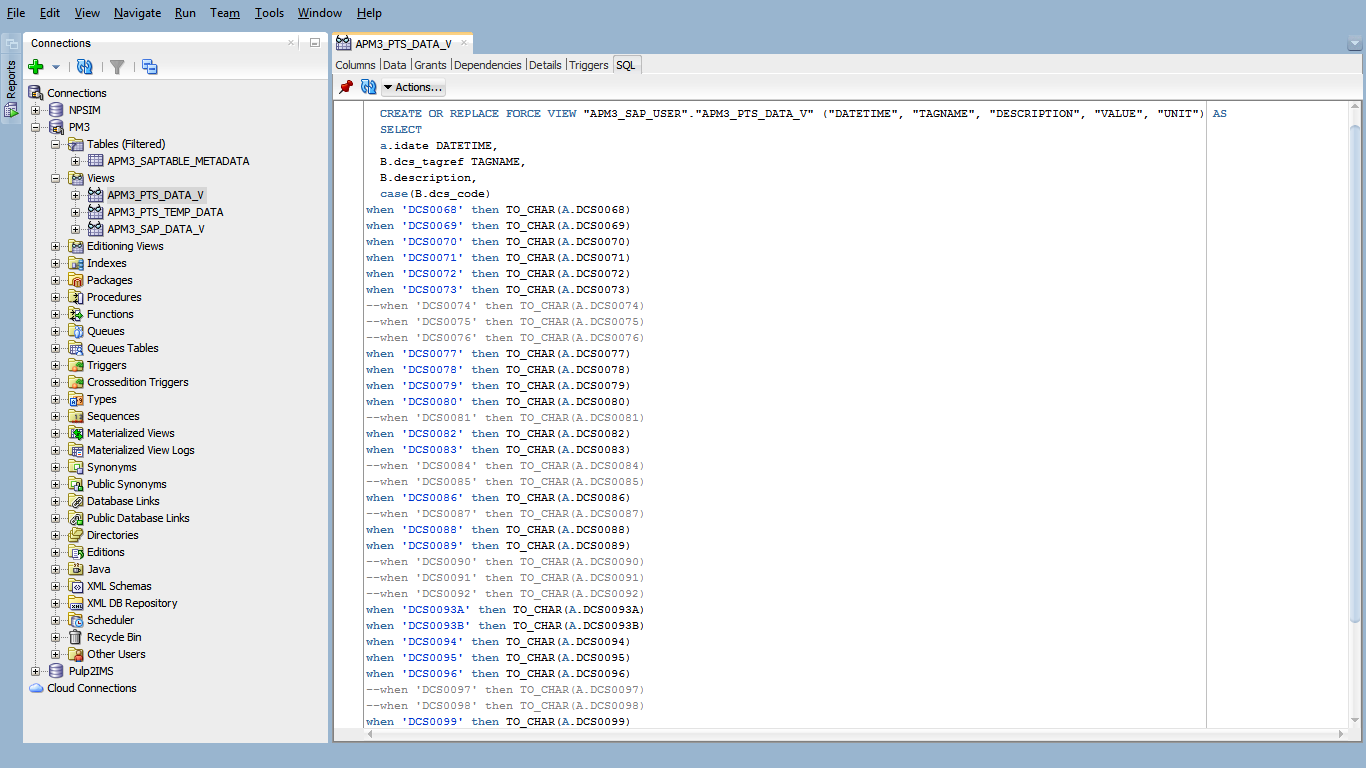Click the 'DCS0093A' case line in SQL
The width and height of the screenshot is (1366, 768).
pos(505,610)
